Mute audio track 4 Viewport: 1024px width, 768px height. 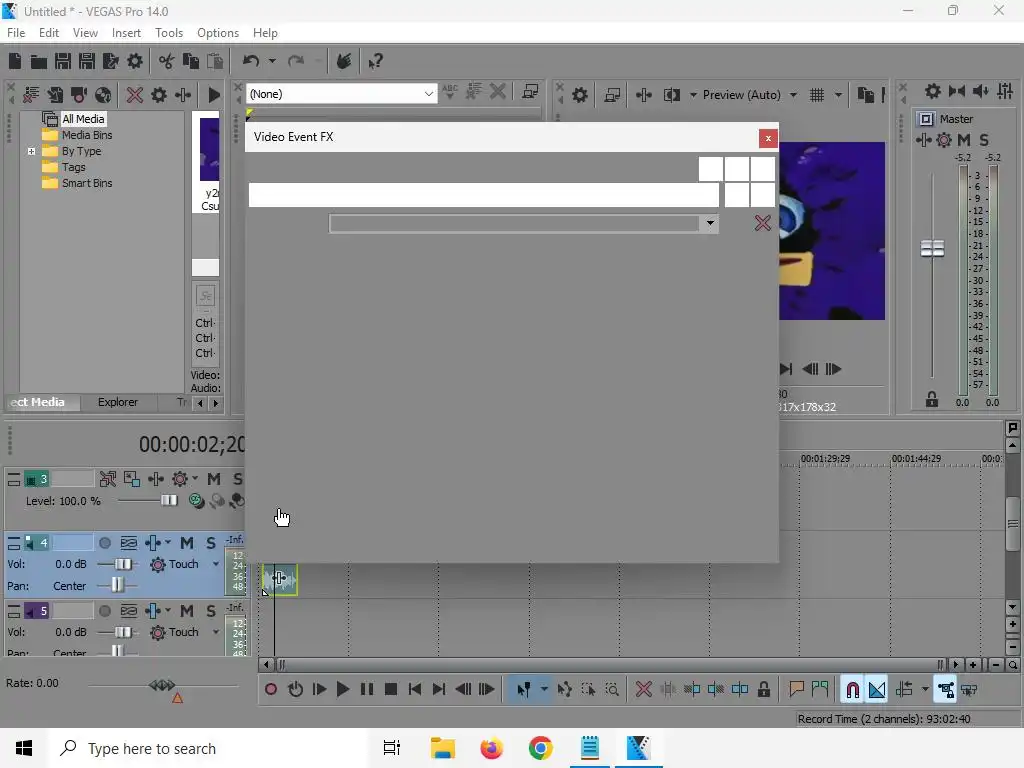[187, 543]
